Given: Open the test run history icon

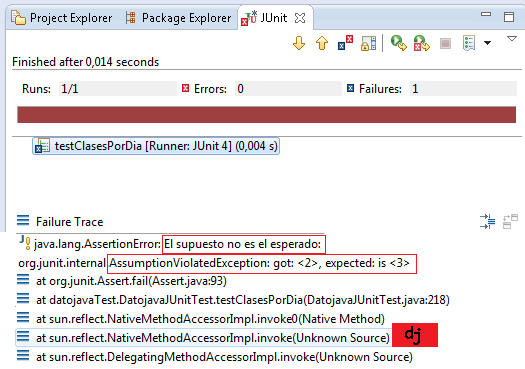Looking at the screenshot, I should coord(469,43).
